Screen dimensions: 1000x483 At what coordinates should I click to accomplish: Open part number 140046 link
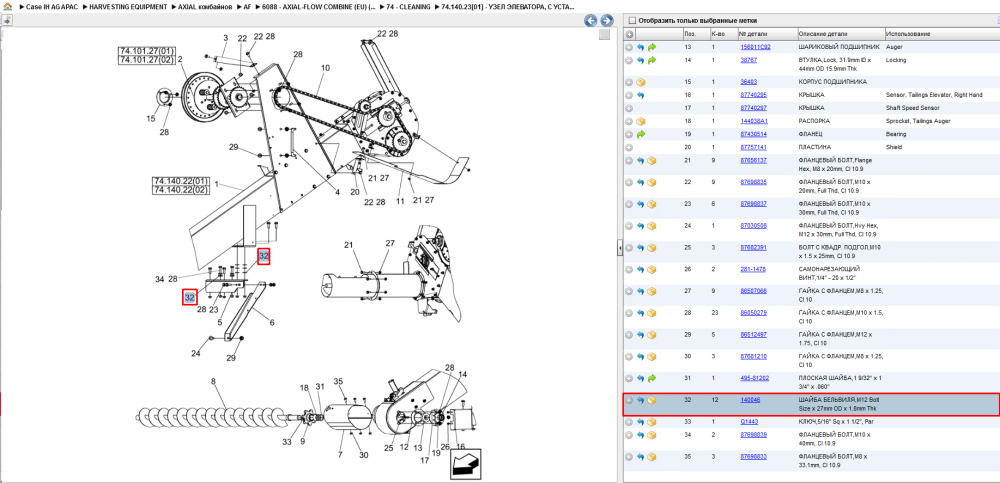(750, 400)
